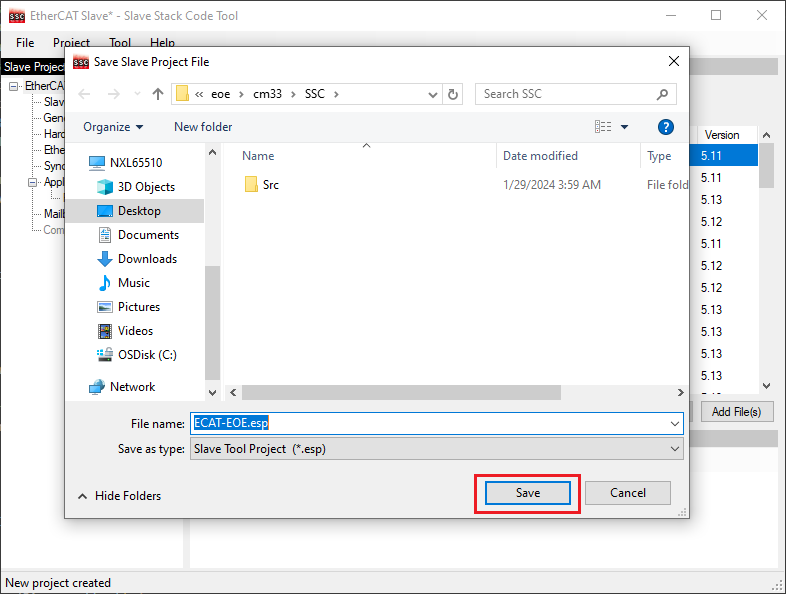
Task: Open the Organize dropdown menu
Action: click(x=113, y=127)
